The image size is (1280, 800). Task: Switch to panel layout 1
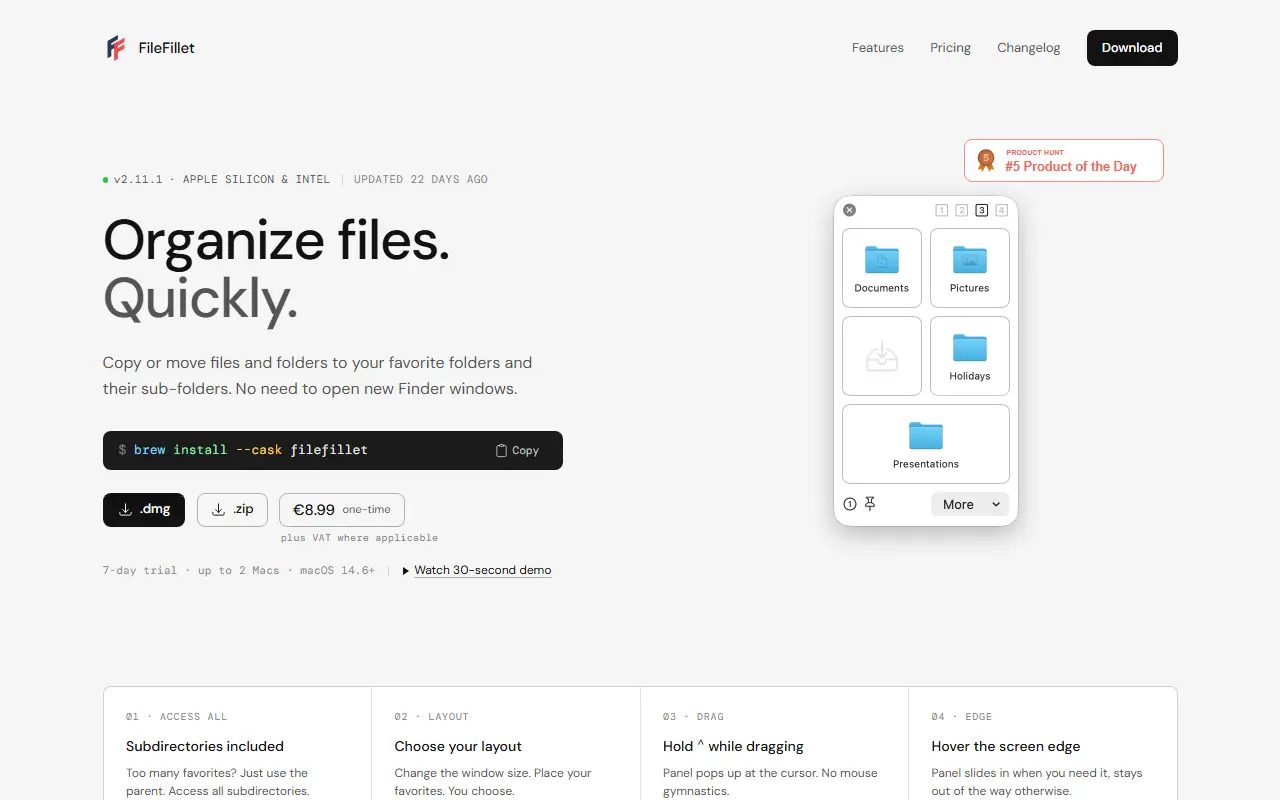(941, 210)
